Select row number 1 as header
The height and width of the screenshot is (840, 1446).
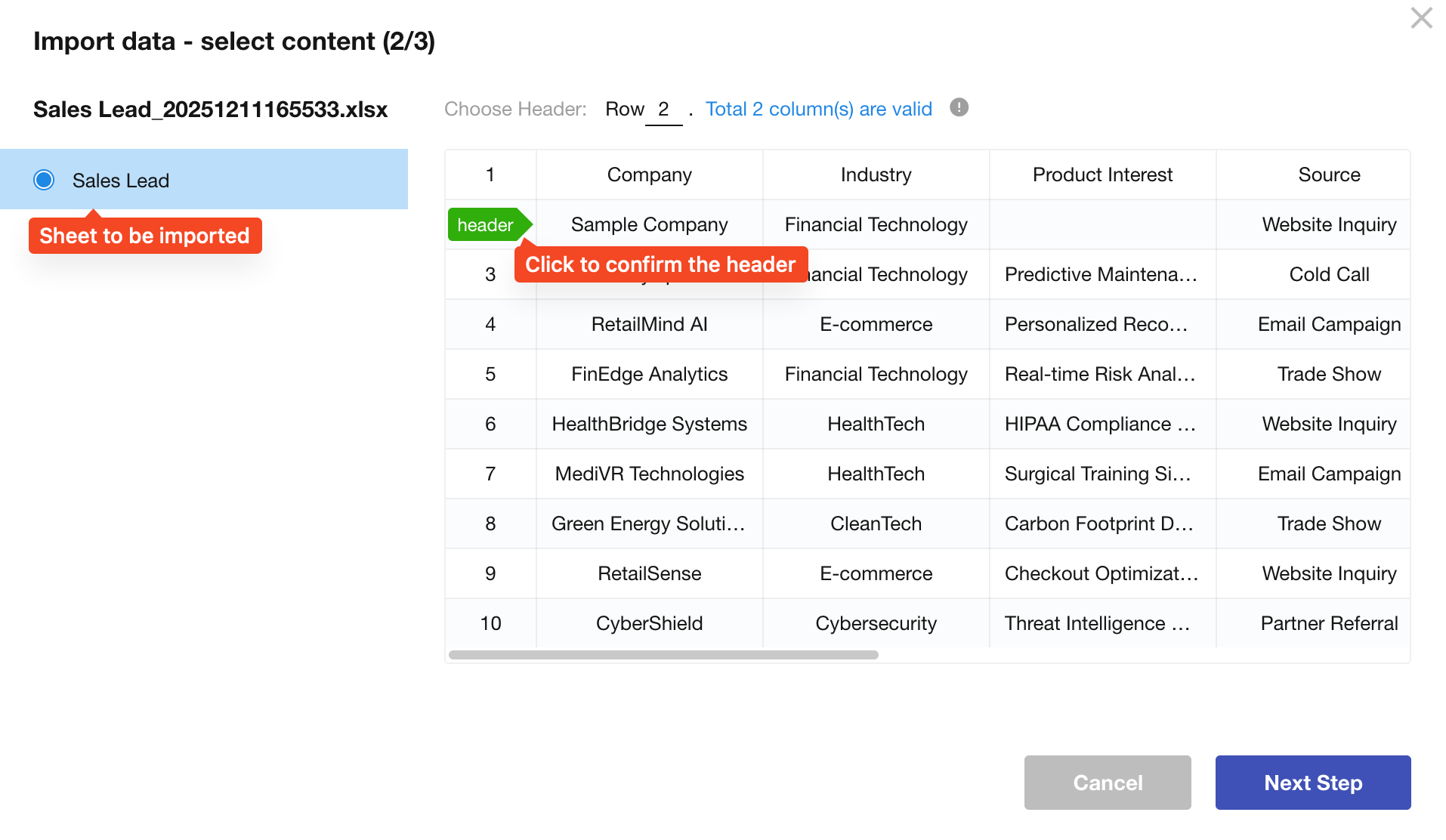(x=490, y=174)
